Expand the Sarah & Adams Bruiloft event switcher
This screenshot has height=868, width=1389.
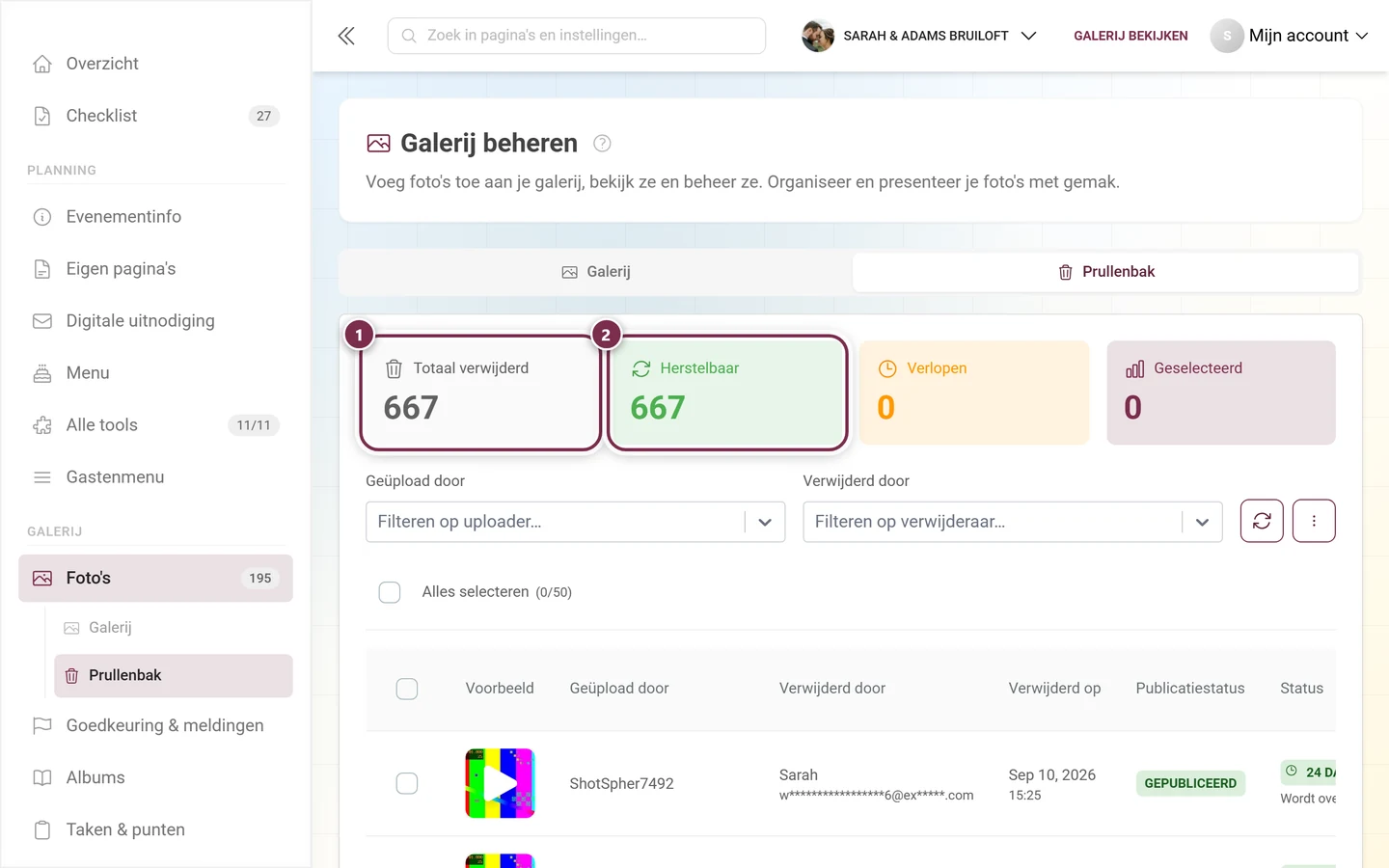point(919,36)
